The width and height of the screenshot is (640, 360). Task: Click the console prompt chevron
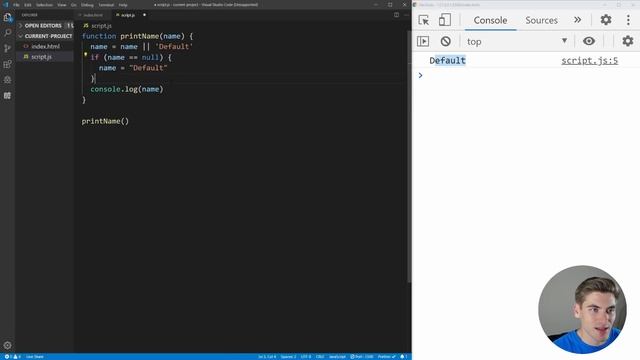(420, 75)
